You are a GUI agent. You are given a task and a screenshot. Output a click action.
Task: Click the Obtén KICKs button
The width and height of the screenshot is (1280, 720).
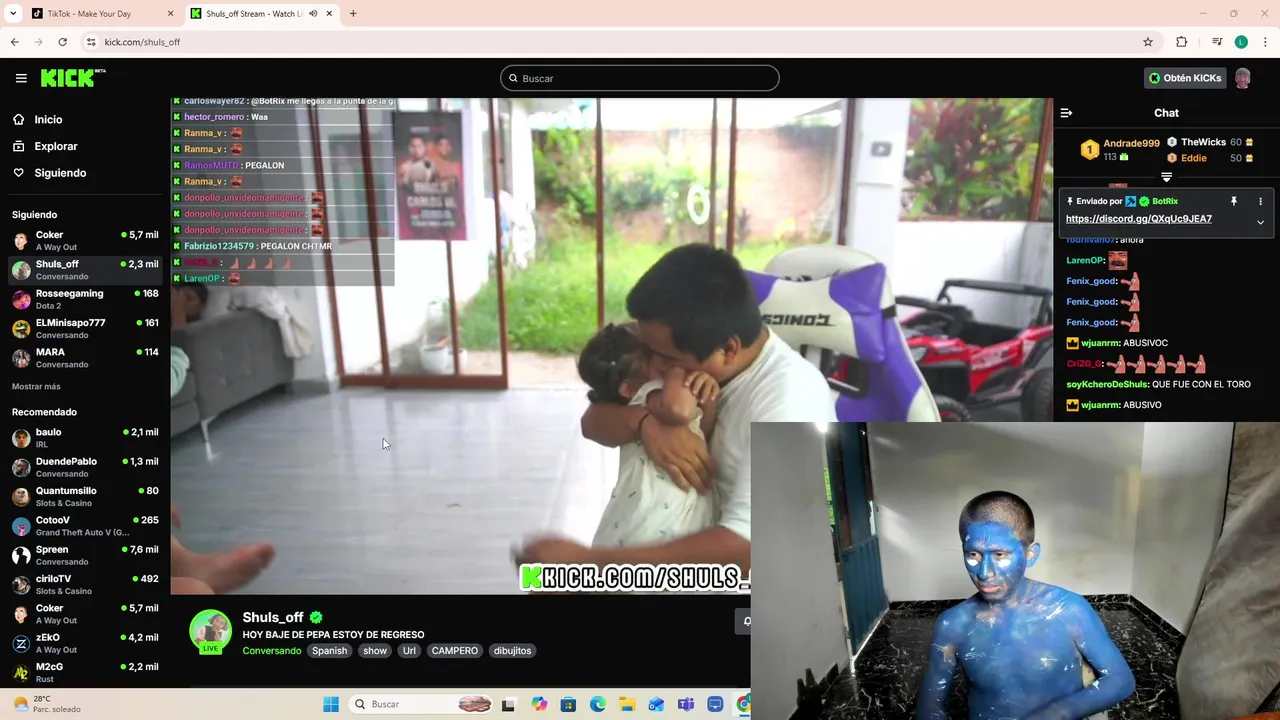1185,78
